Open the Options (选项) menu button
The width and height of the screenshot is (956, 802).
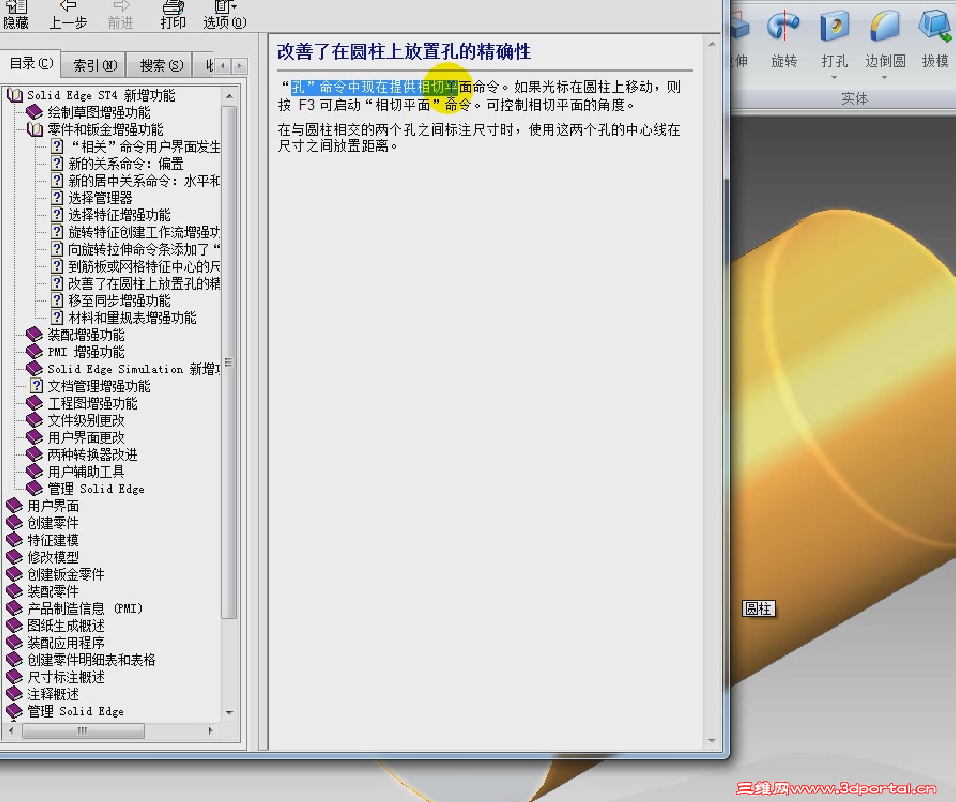point(224,15)
